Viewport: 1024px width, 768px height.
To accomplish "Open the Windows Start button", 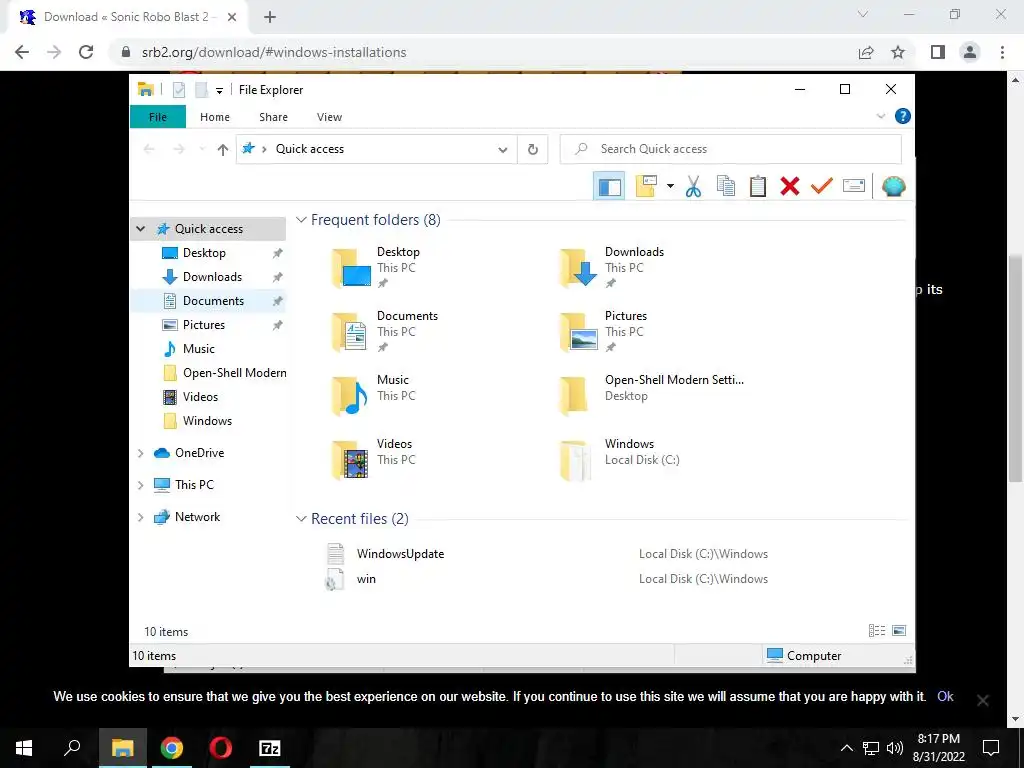I will click(x=24, y=748).
